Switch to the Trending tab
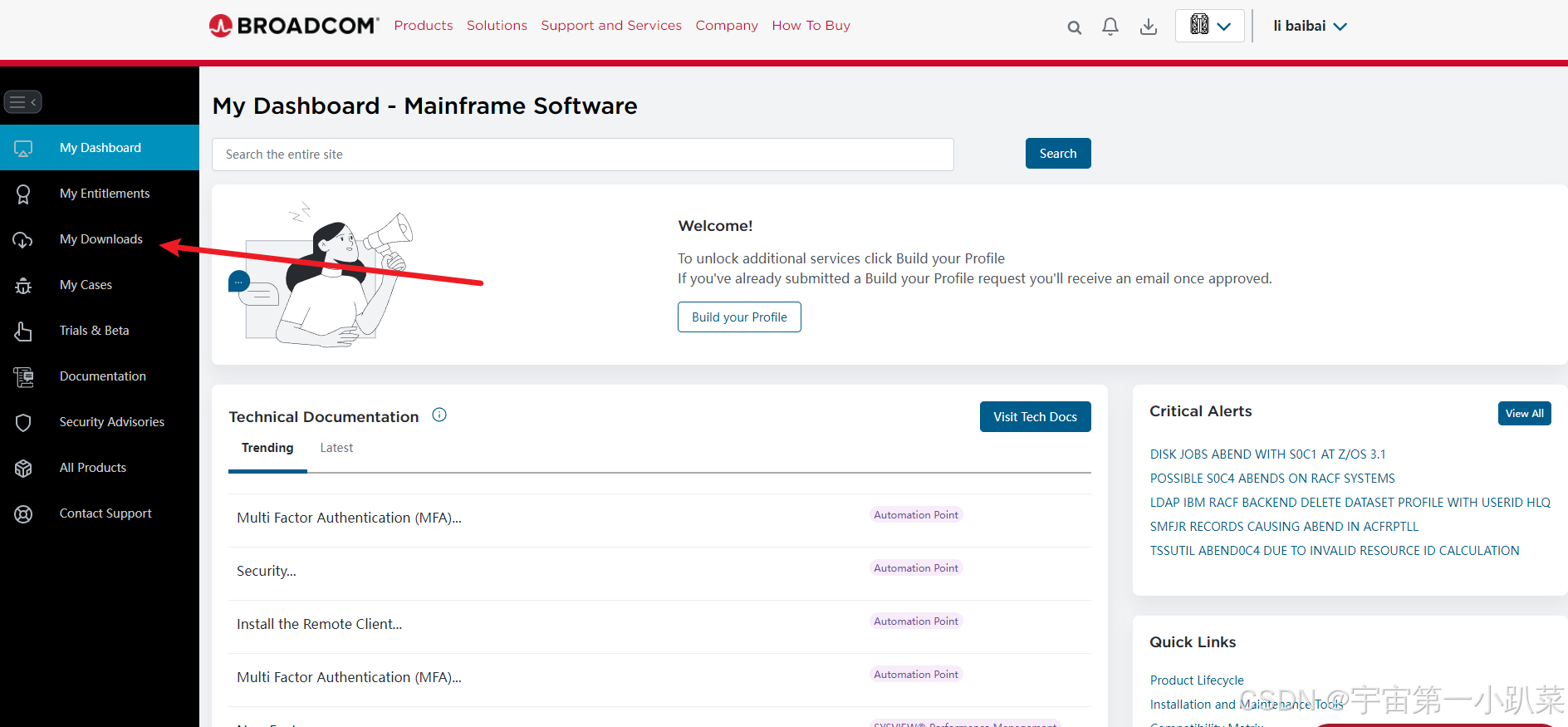Viewport: 1568px width, 727px height. (267, 448)
